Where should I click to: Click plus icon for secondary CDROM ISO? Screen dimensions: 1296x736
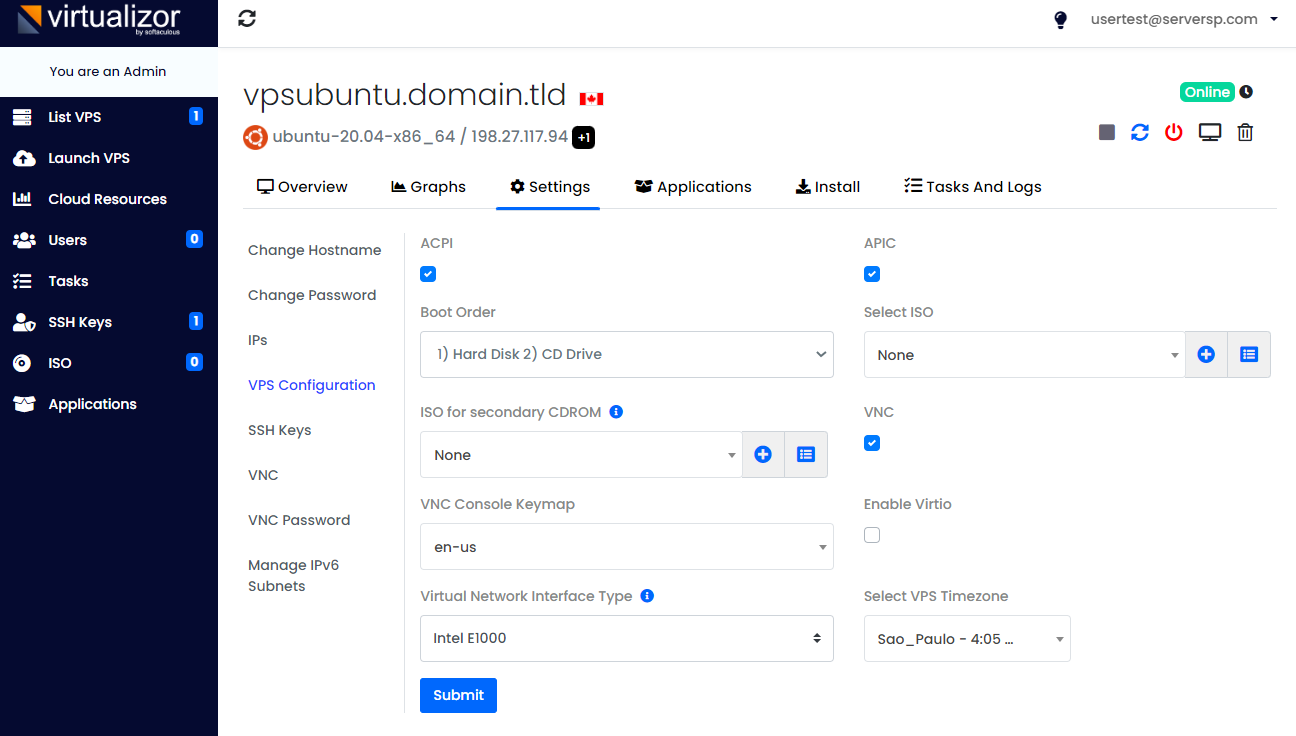(763, 455)
